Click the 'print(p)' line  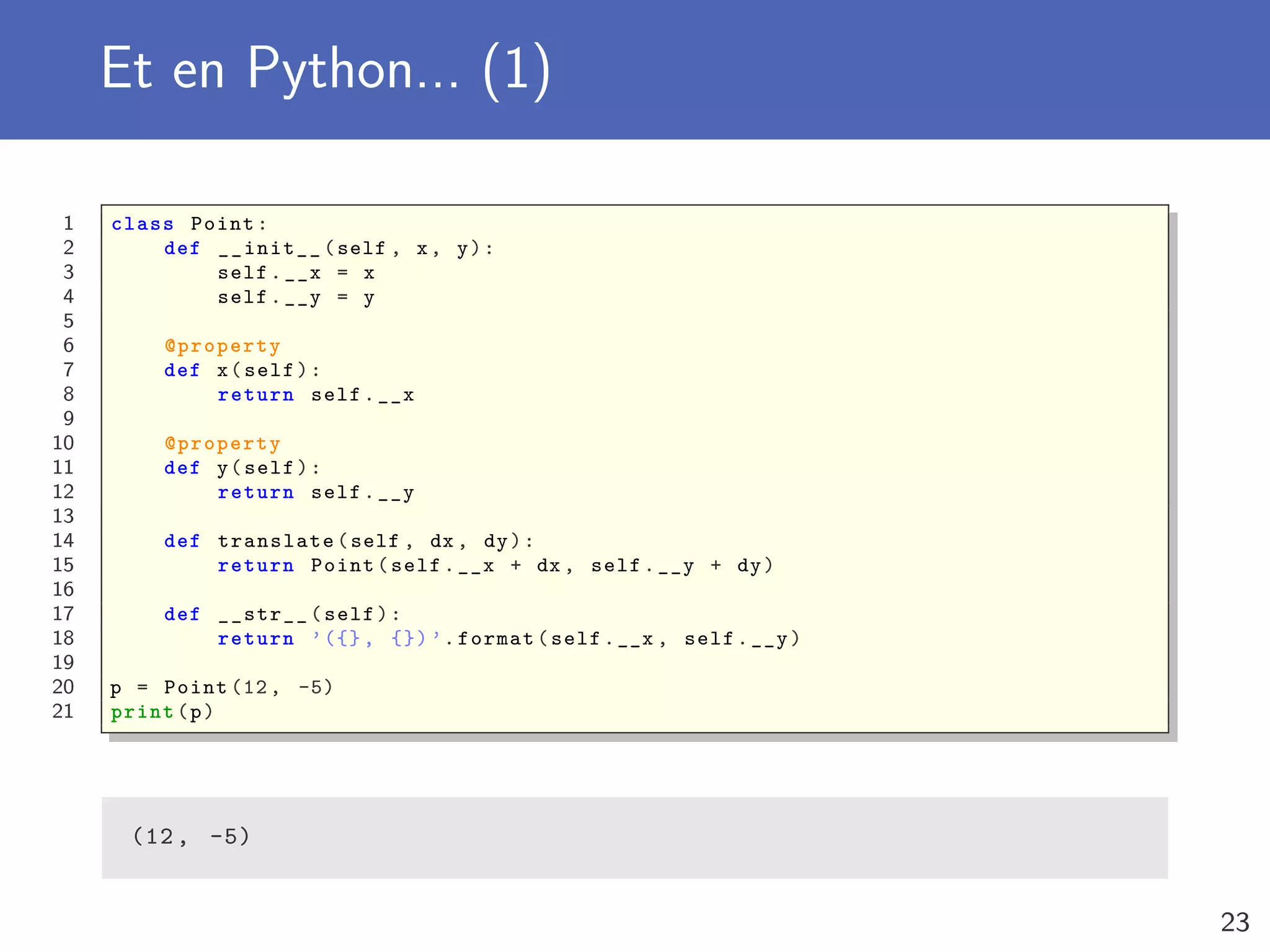click(162, 712)
